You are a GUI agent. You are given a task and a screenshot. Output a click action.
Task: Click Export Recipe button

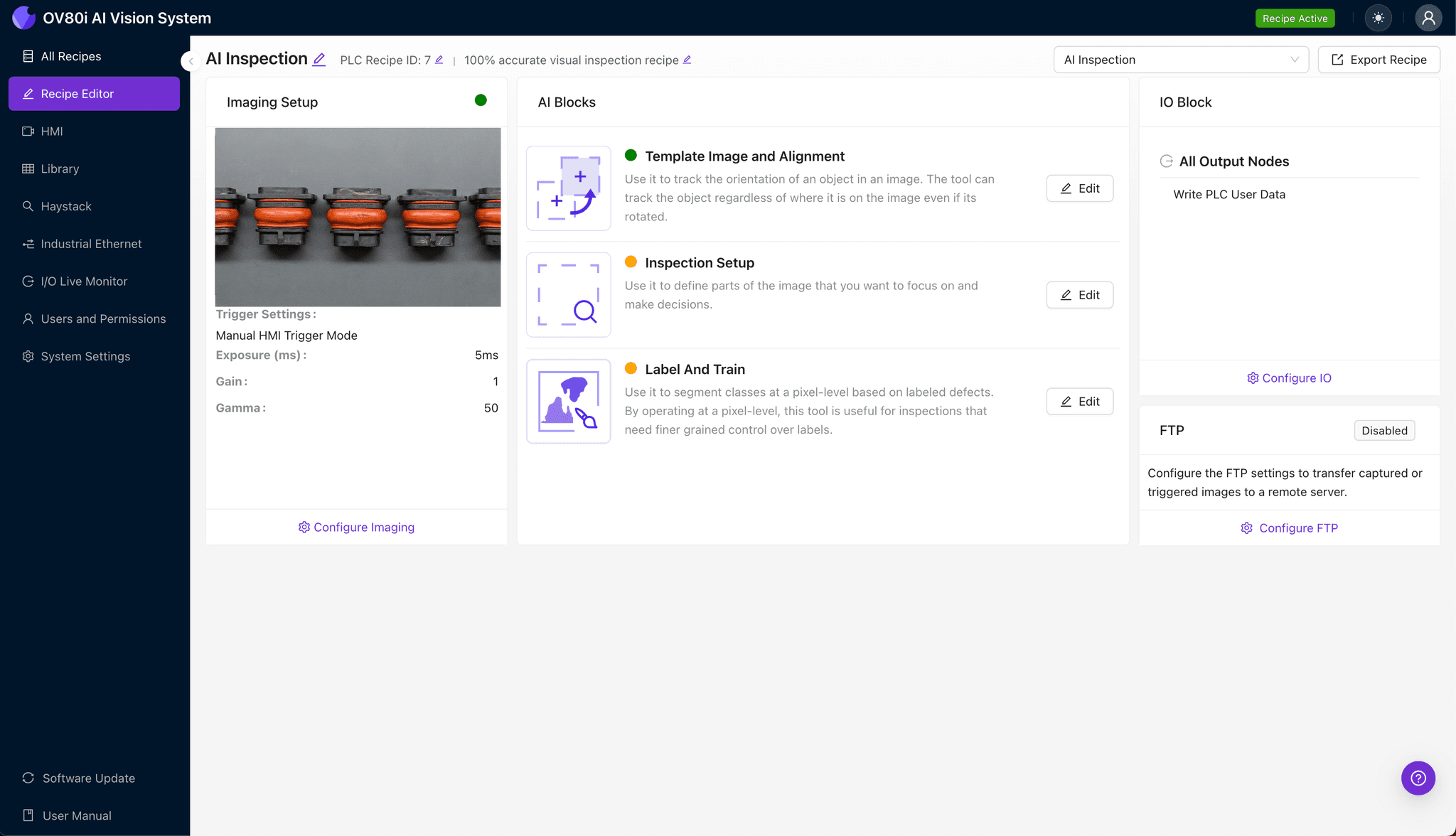pos(1379,60)
